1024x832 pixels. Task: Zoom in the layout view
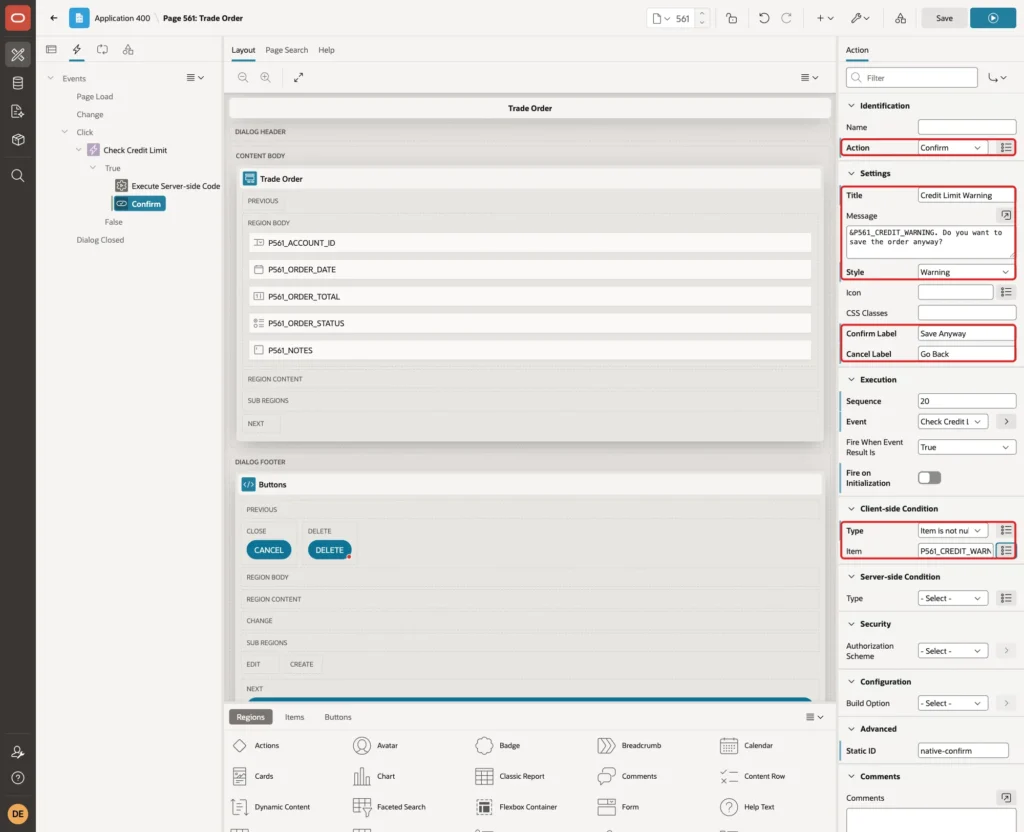[x=266, y=77]
